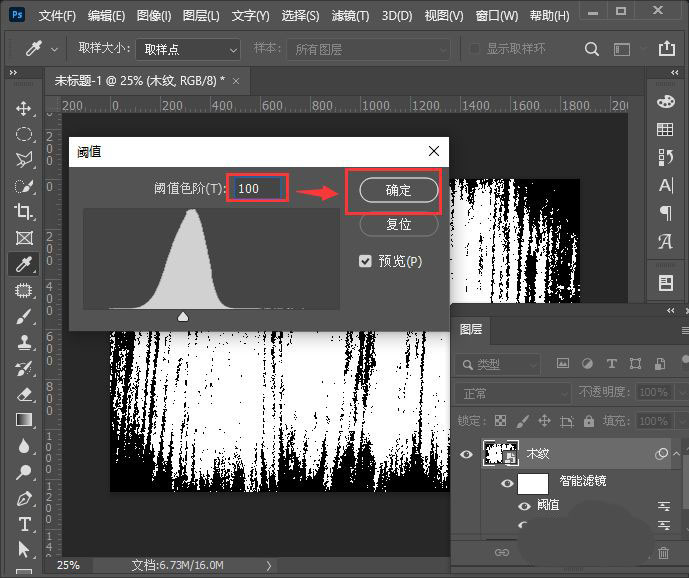Collapse the Layers panel double arrow
The image size is (689, 578).
(x=671, y=311)
